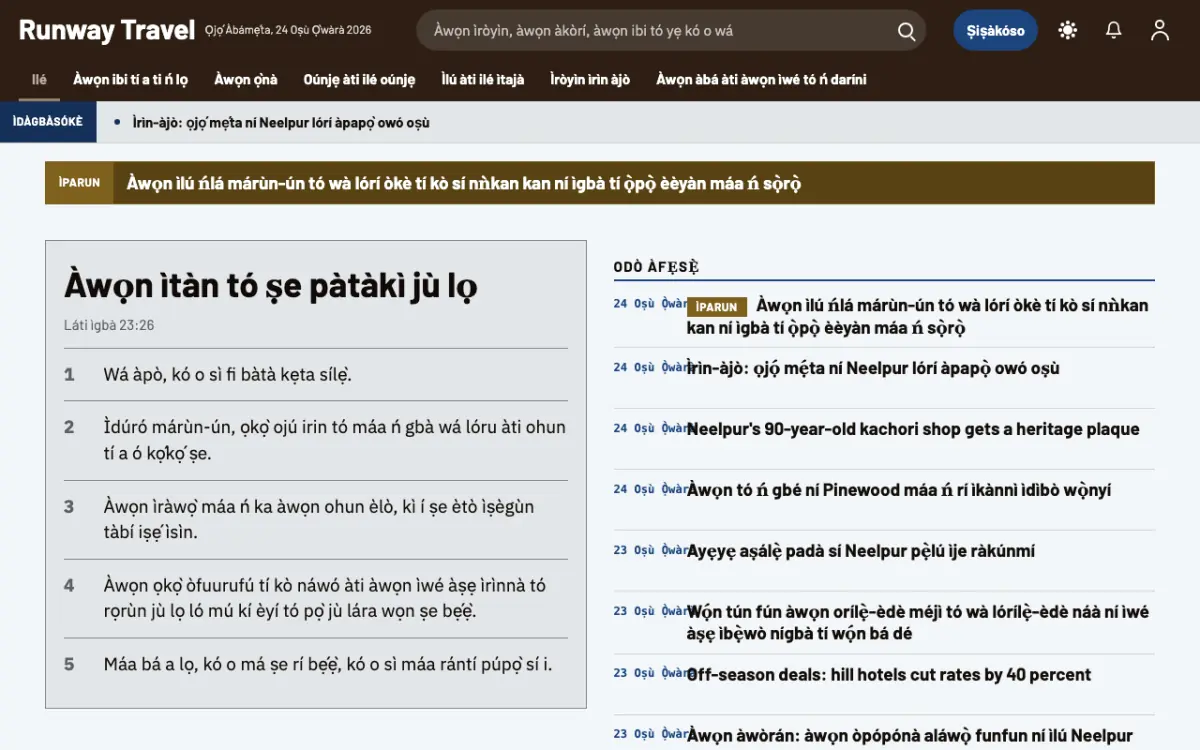Open Ìlú àti ilé ìtajà section

pyautogui.click(x=483, y=80)
